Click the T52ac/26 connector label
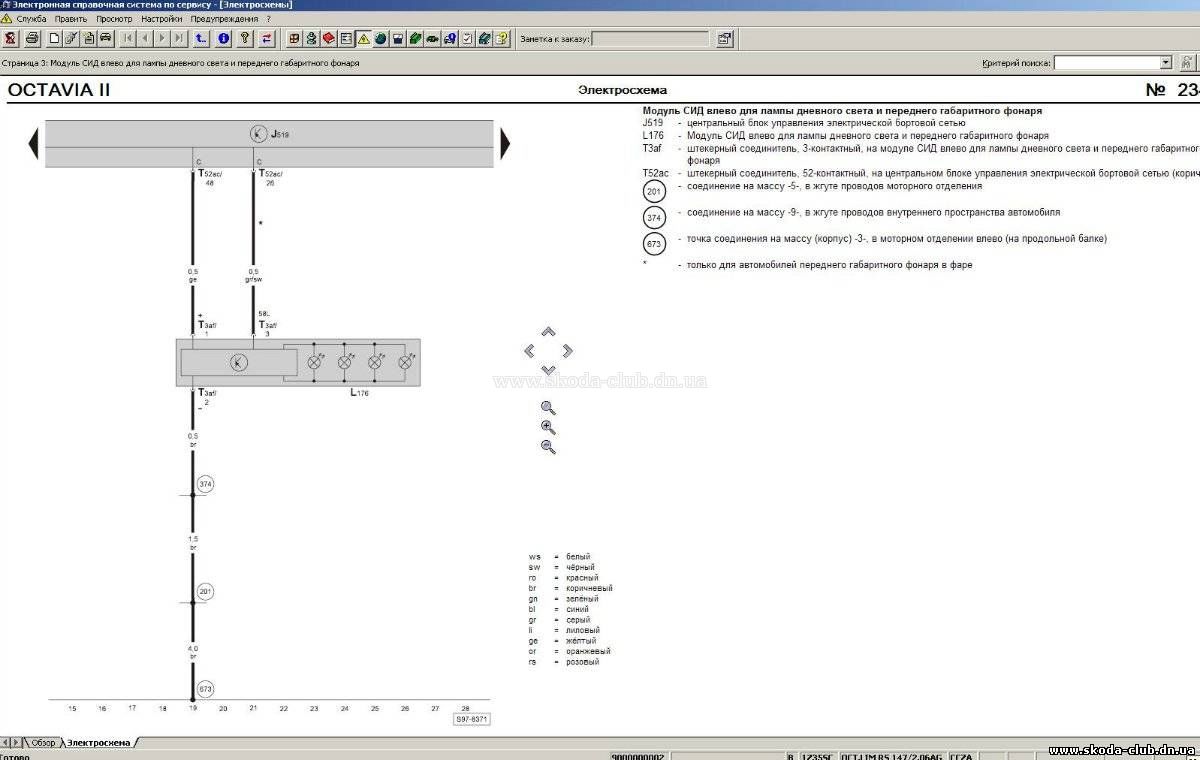1200x760 pixels. [270, 178]
